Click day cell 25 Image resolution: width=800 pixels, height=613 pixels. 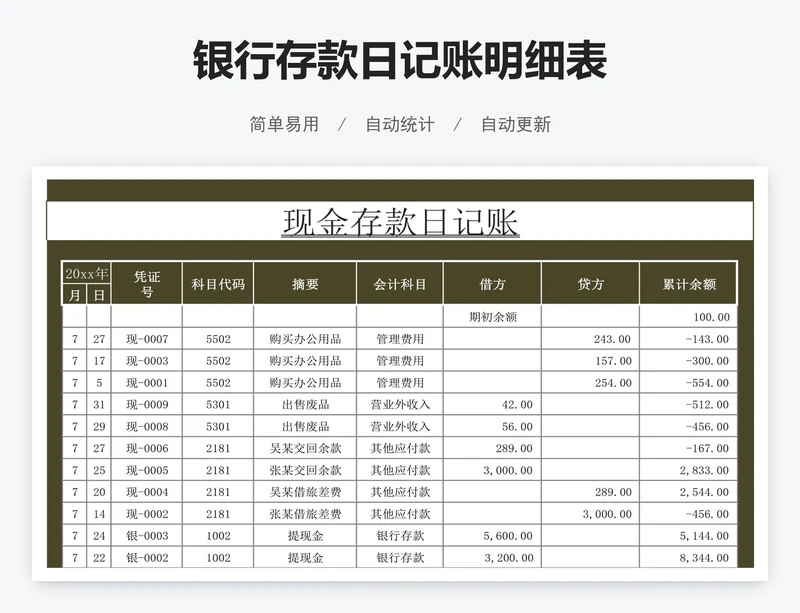[x=99, y=470]
